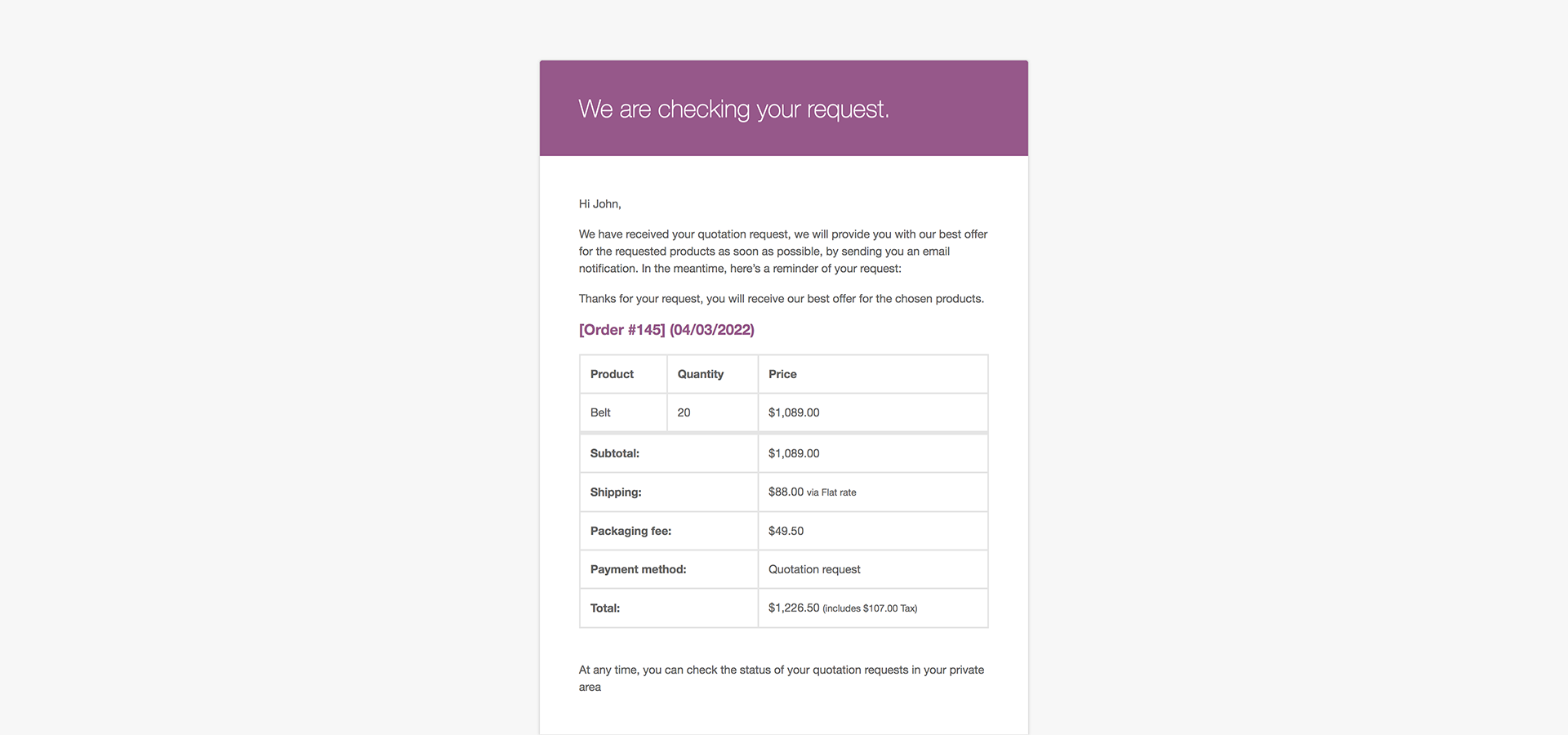
Task: Select the Quantity column header
Action: click(x=700, y=374)
